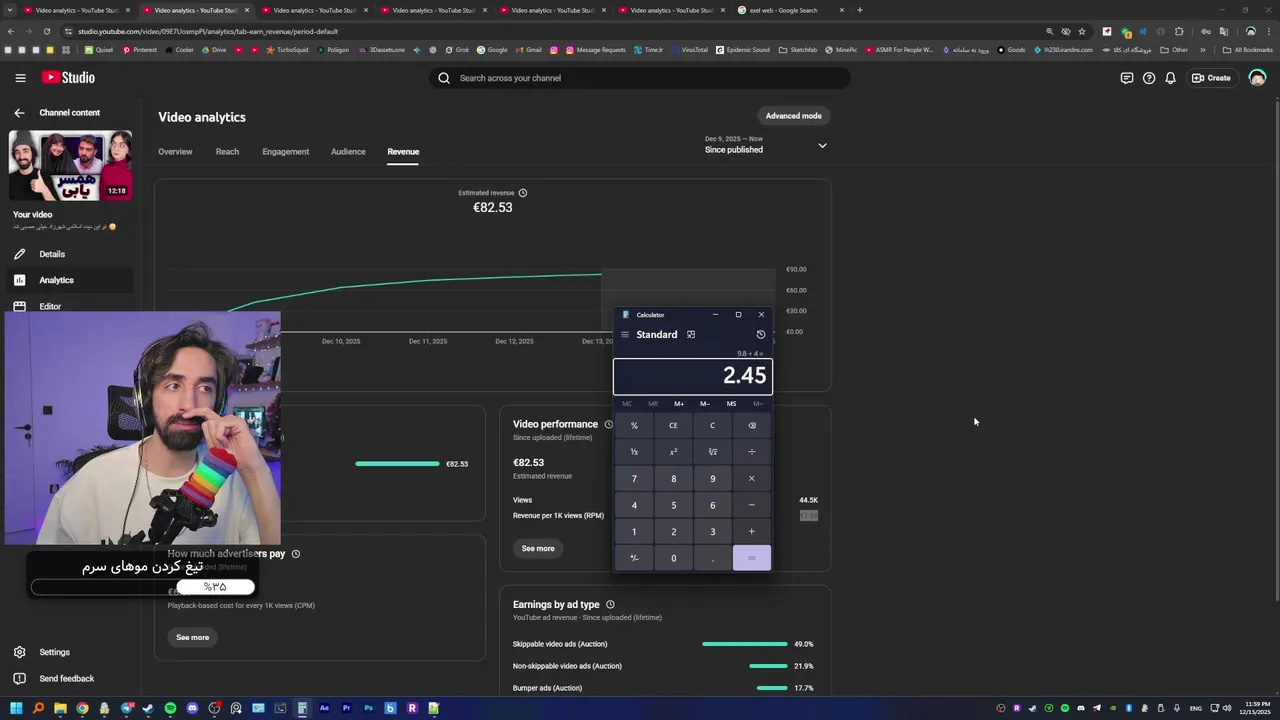Screen dimensions: 1280x720
Task: Click the calculator percent key
Action: point(634,425)
